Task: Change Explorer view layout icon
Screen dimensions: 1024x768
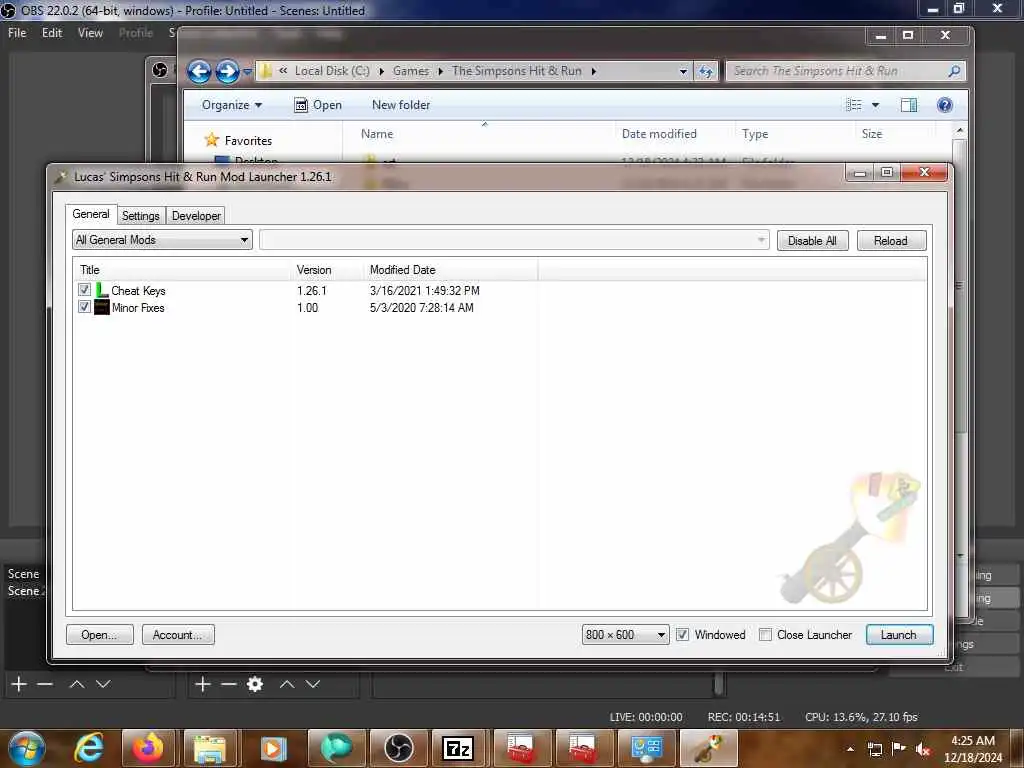Action: pyautogui.click(x=854, y=105)
